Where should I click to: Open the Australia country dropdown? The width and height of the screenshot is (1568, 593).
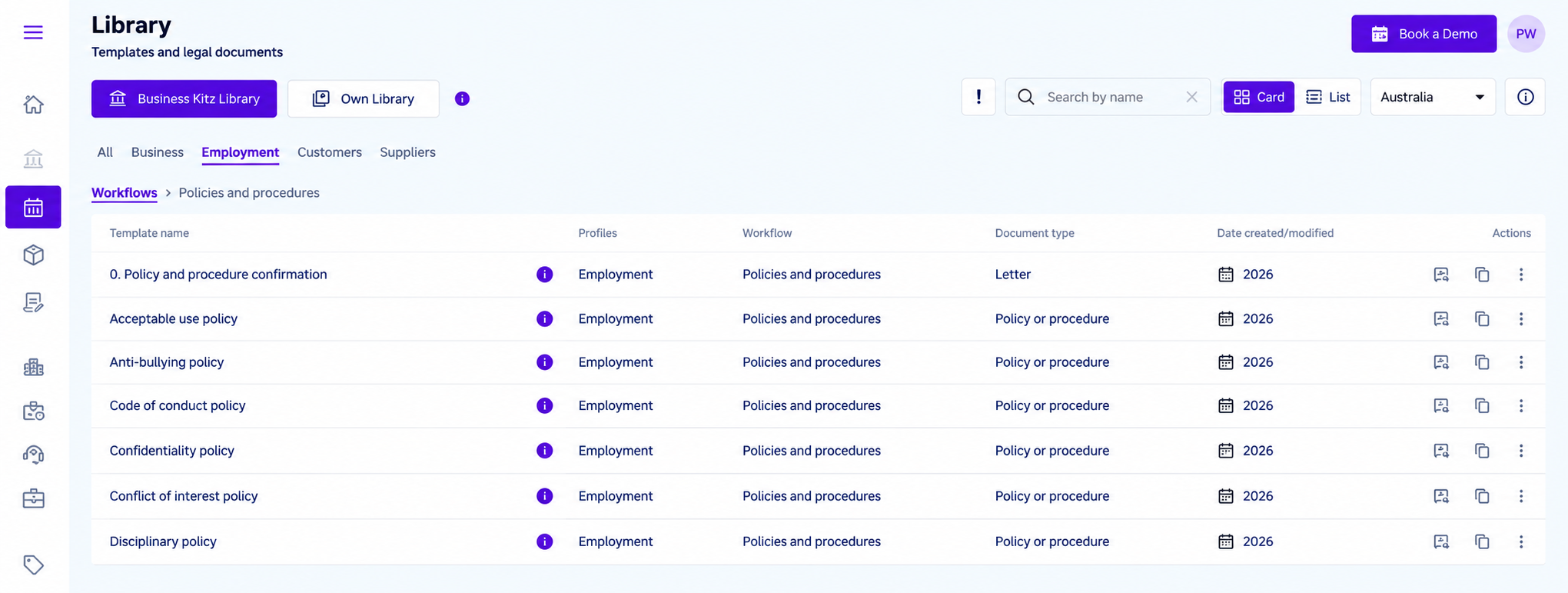(1433, 97)
